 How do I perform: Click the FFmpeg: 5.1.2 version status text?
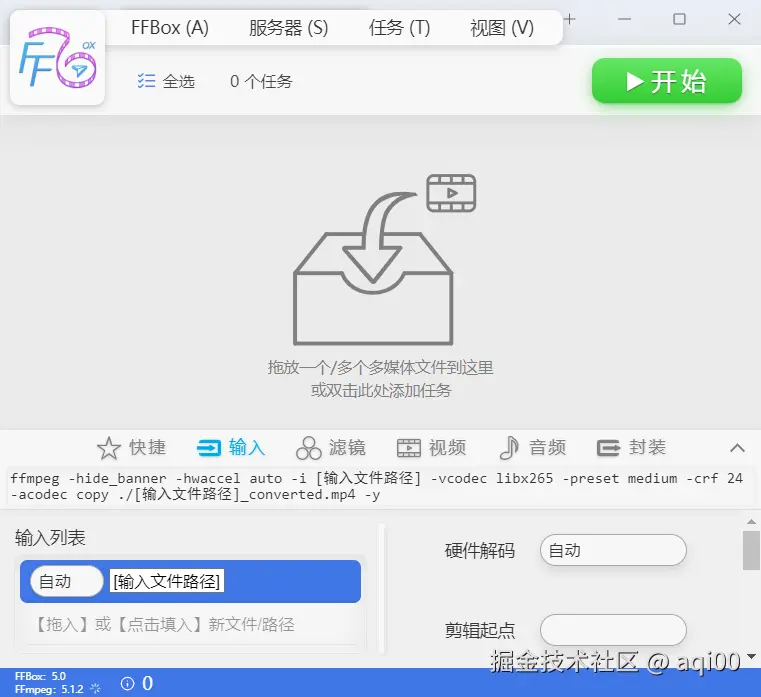(x=49, y=689)
